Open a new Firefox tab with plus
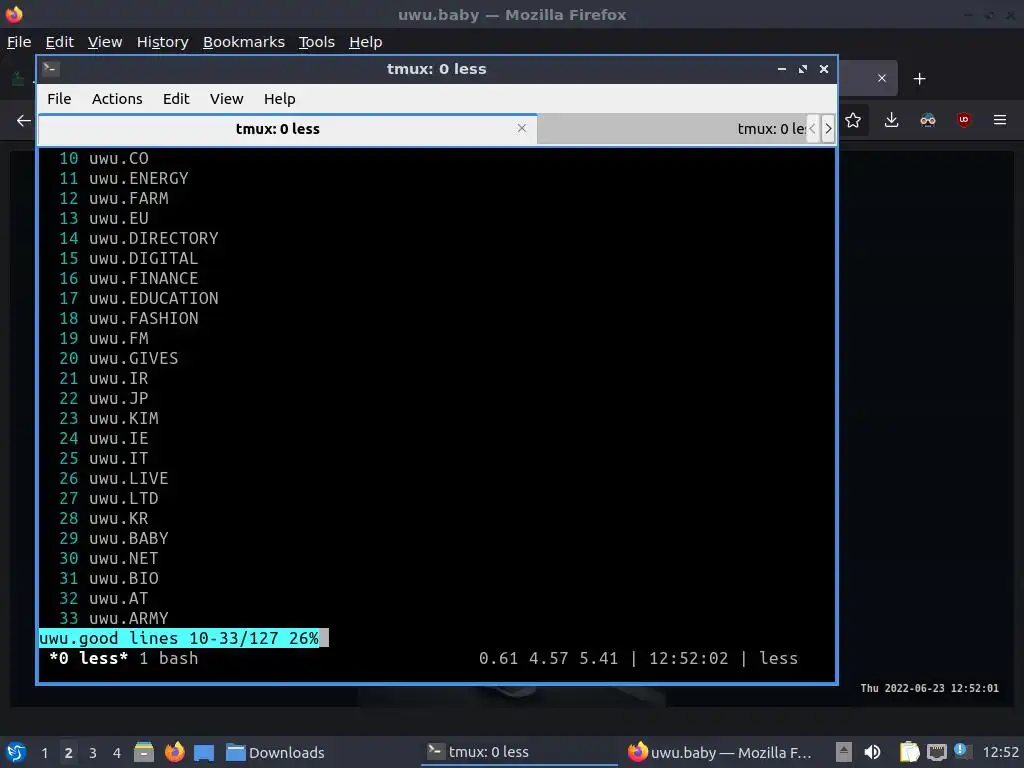Screen dimensions: 1024x768 coord(920,79)
